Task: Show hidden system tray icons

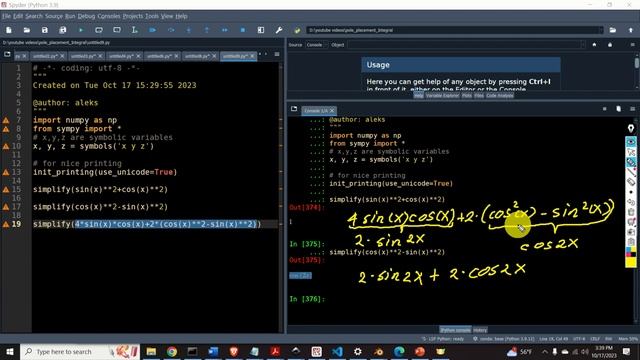Action: coord(544,351)
